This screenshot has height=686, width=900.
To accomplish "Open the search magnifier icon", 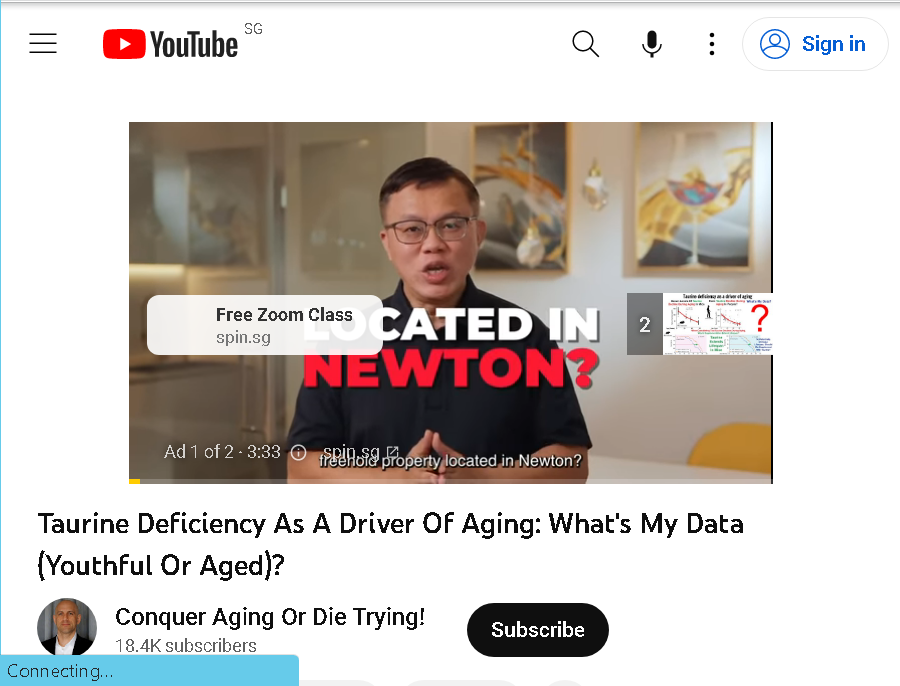I will (585, 44).
